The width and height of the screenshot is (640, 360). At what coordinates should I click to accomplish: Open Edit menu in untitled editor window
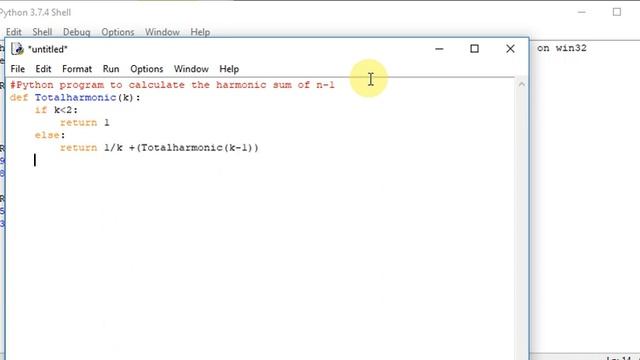point(43,69)
